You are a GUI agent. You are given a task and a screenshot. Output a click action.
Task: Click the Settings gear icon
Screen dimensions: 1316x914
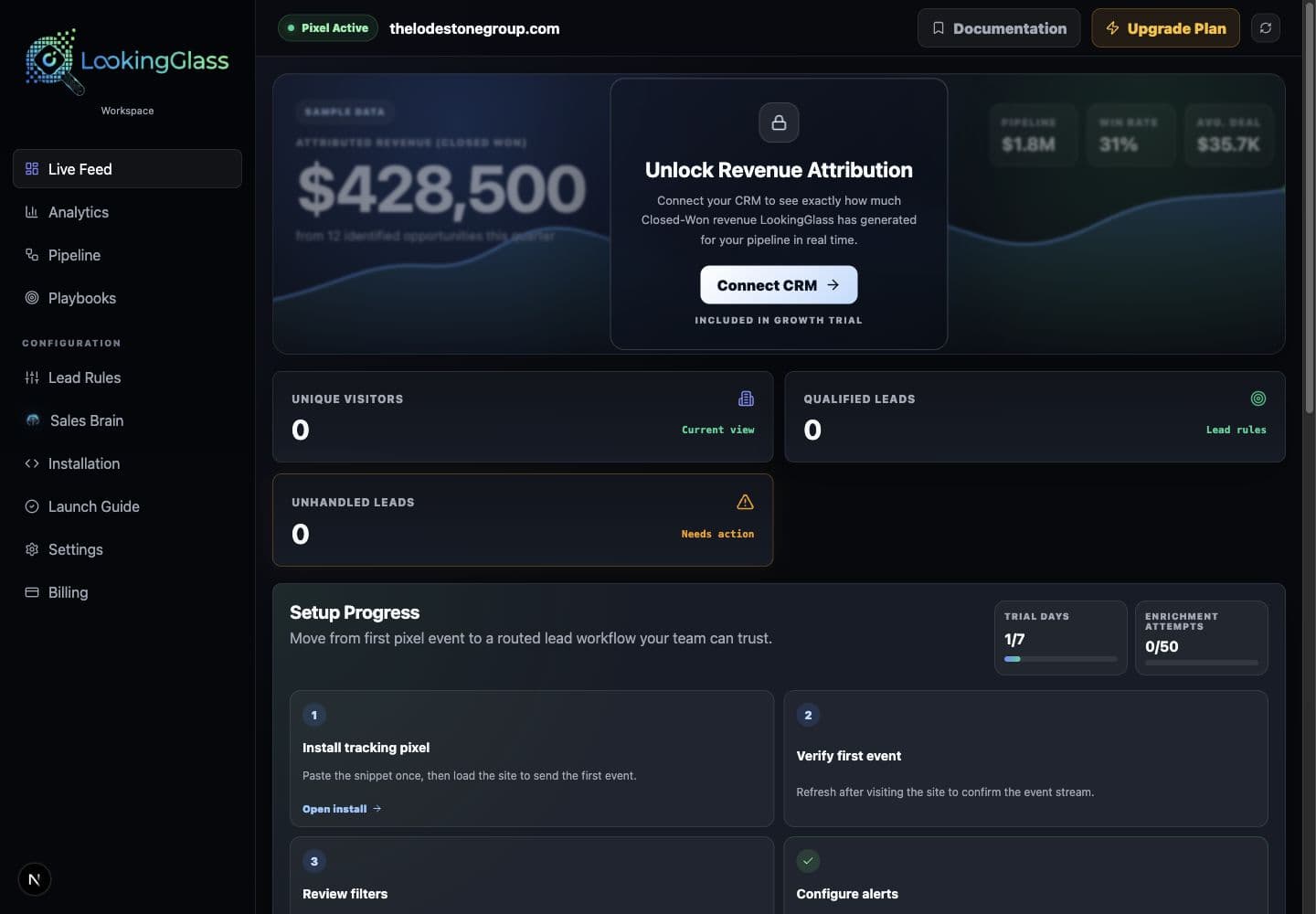click(32, 549)
